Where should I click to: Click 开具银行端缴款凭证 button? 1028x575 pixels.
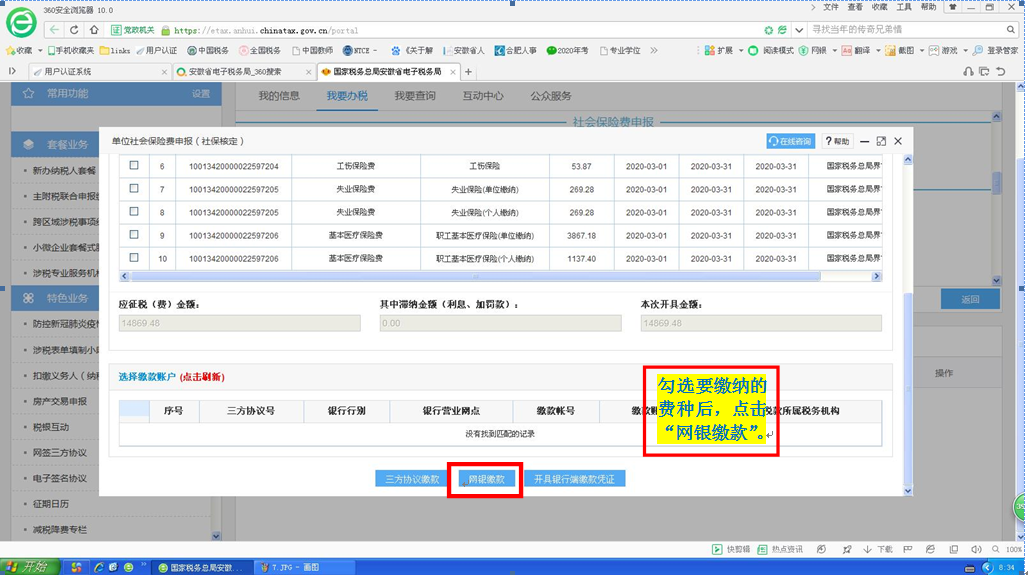coord(574,479)
